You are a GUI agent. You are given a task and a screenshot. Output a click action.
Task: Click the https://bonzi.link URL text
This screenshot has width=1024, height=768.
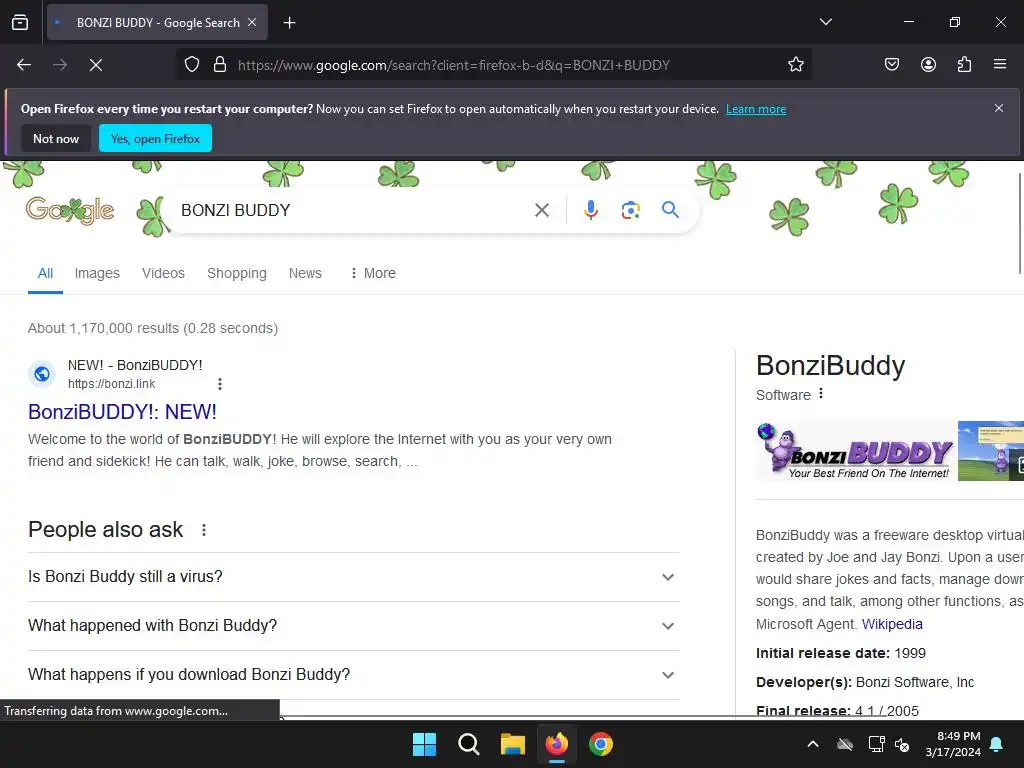(x=112, y=384)
